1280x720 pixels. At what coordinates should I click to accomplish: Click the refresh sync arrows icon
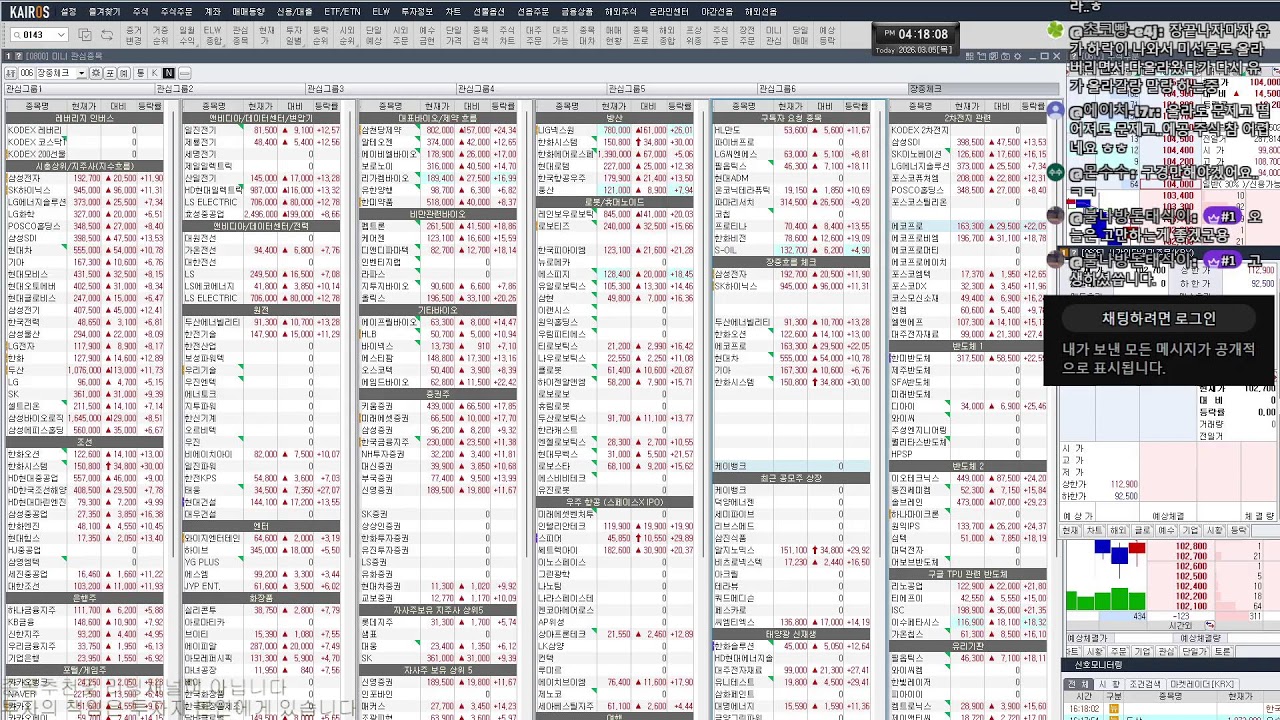coord(107,35)
